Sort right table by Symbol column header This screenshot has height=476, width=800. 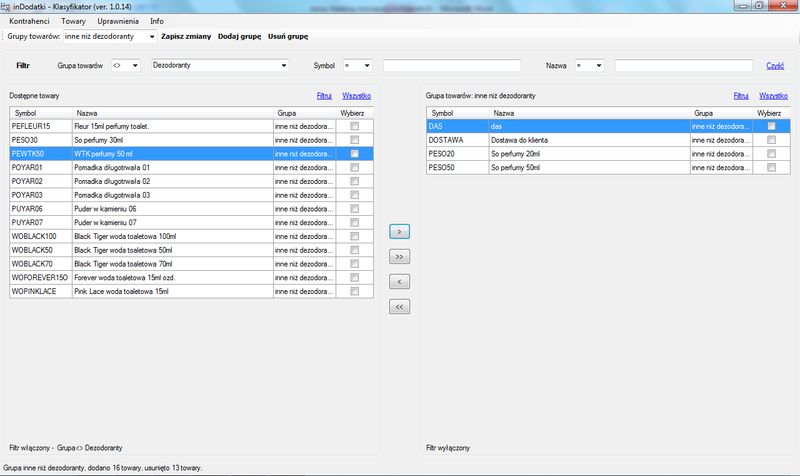pyautogui.click(x=458, y=113)
